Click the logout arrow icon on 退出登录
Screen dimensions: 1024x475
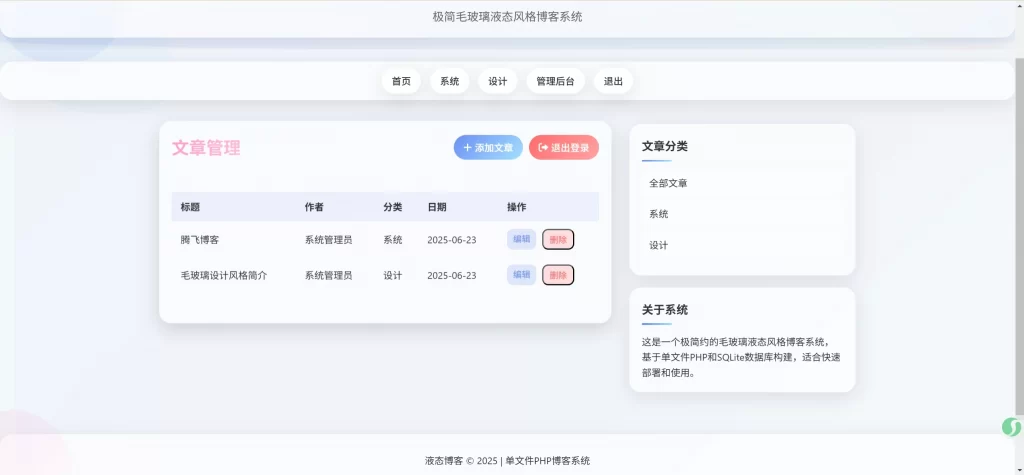[x=543, y=148]
